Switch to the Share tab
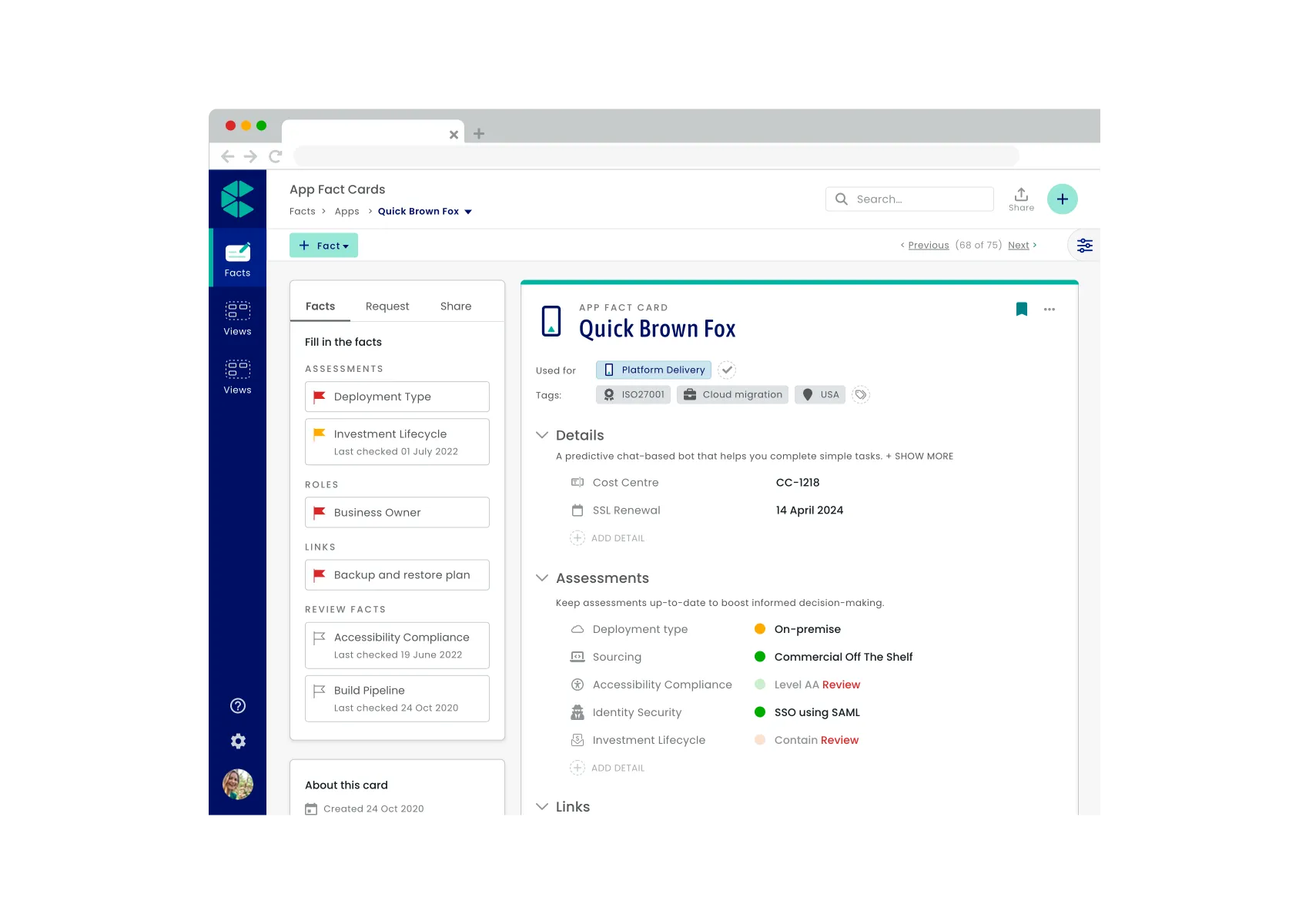1309x924 pixels. 456,306
